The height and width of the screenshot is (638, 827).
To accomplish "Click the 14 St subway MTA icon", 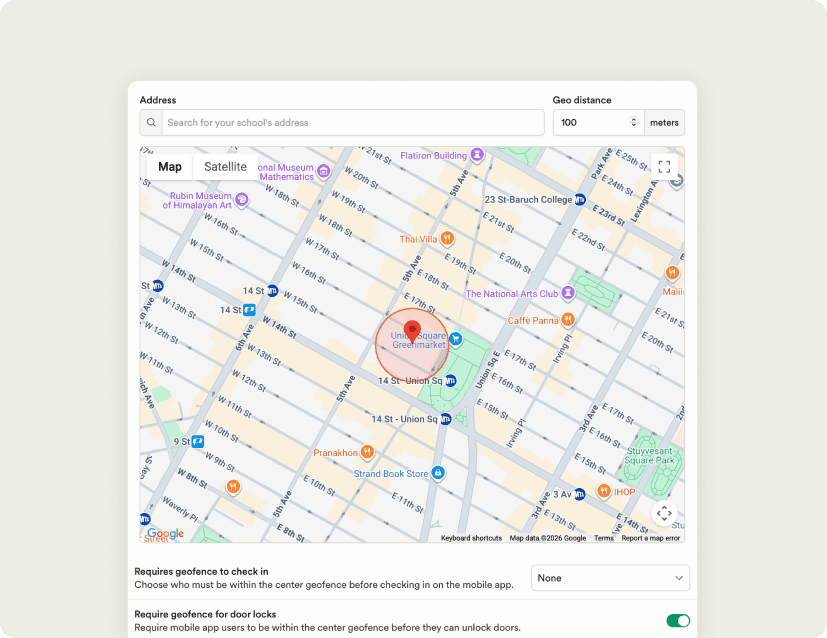I will point(272,291).
